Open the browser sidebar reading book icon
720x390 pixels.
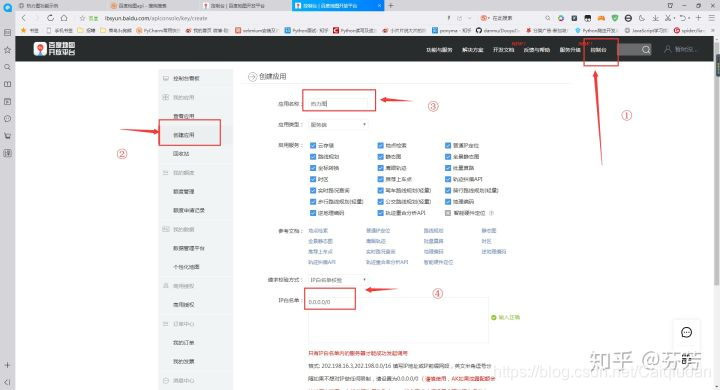[x=7, y=84]
